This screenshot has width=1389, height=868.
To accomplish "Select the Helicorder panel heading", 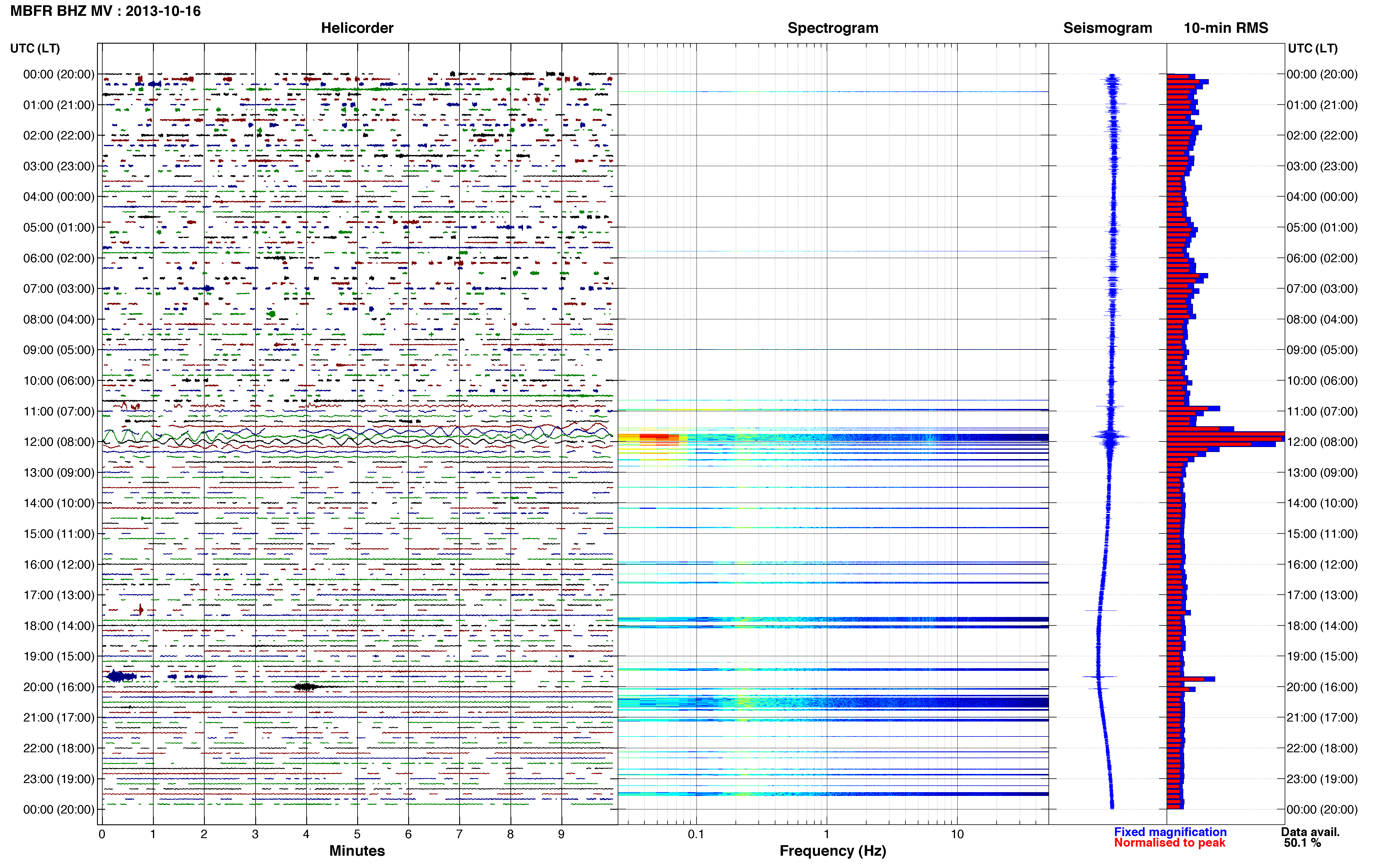I will [357, 28].
